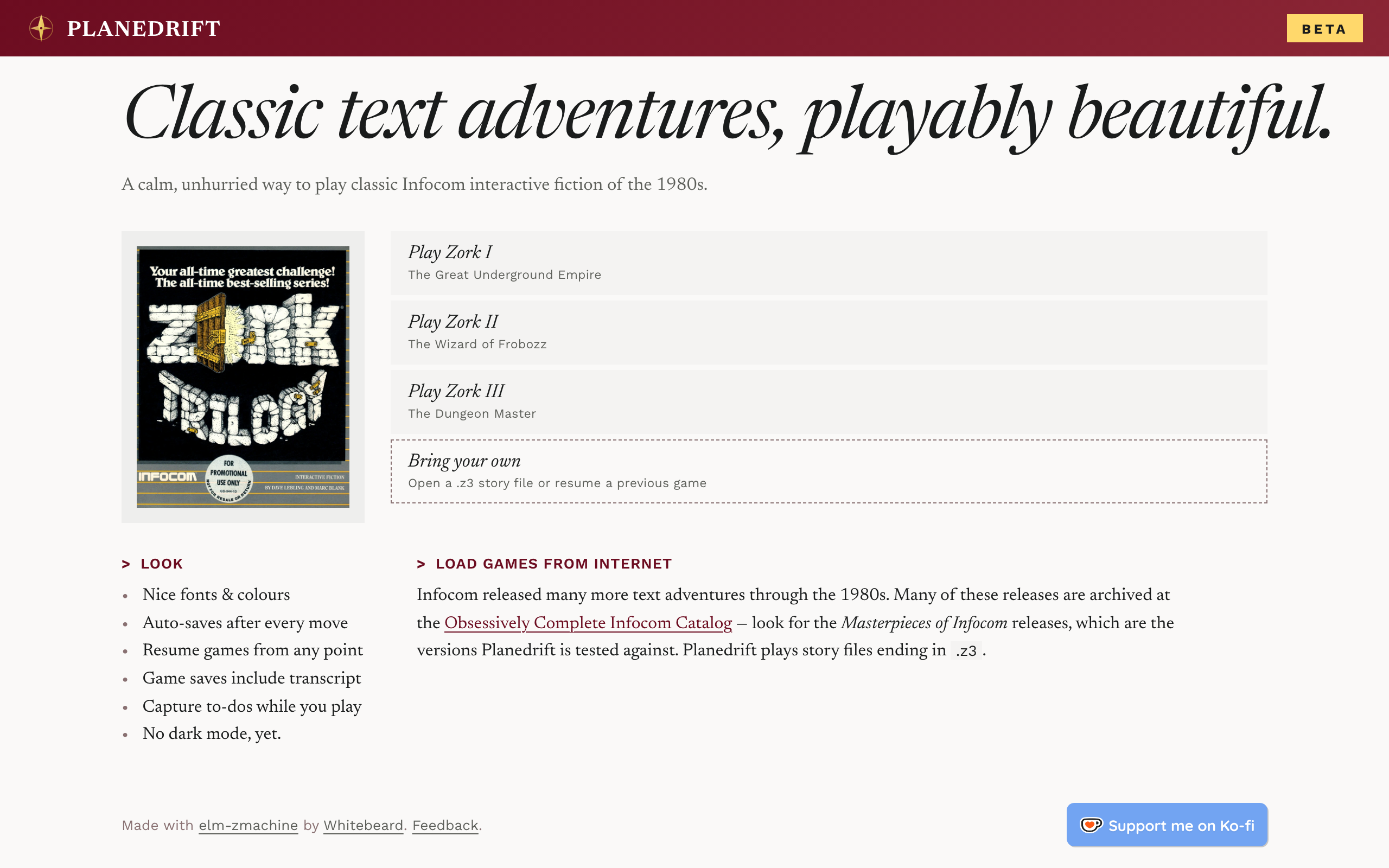The image size is (1389, 868).
Task: Open the elm-zmachine link in the footer
Action: 247,825
